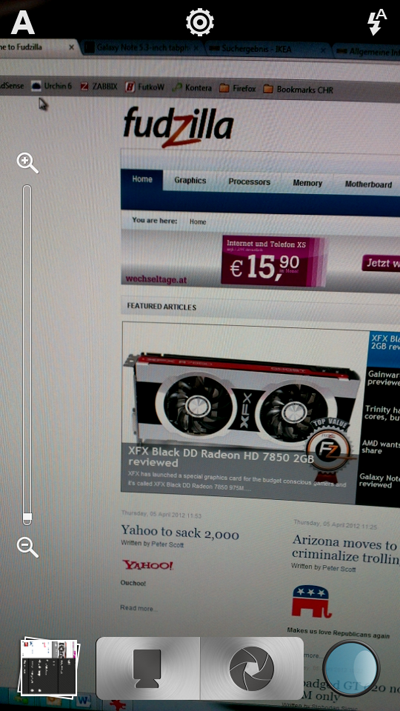The width and height of the screenshot is (400, 711).
Task: Switch to the Galaxy Note 5.3-inch tab
Action: pyautogui.click(x=143, y=48)
